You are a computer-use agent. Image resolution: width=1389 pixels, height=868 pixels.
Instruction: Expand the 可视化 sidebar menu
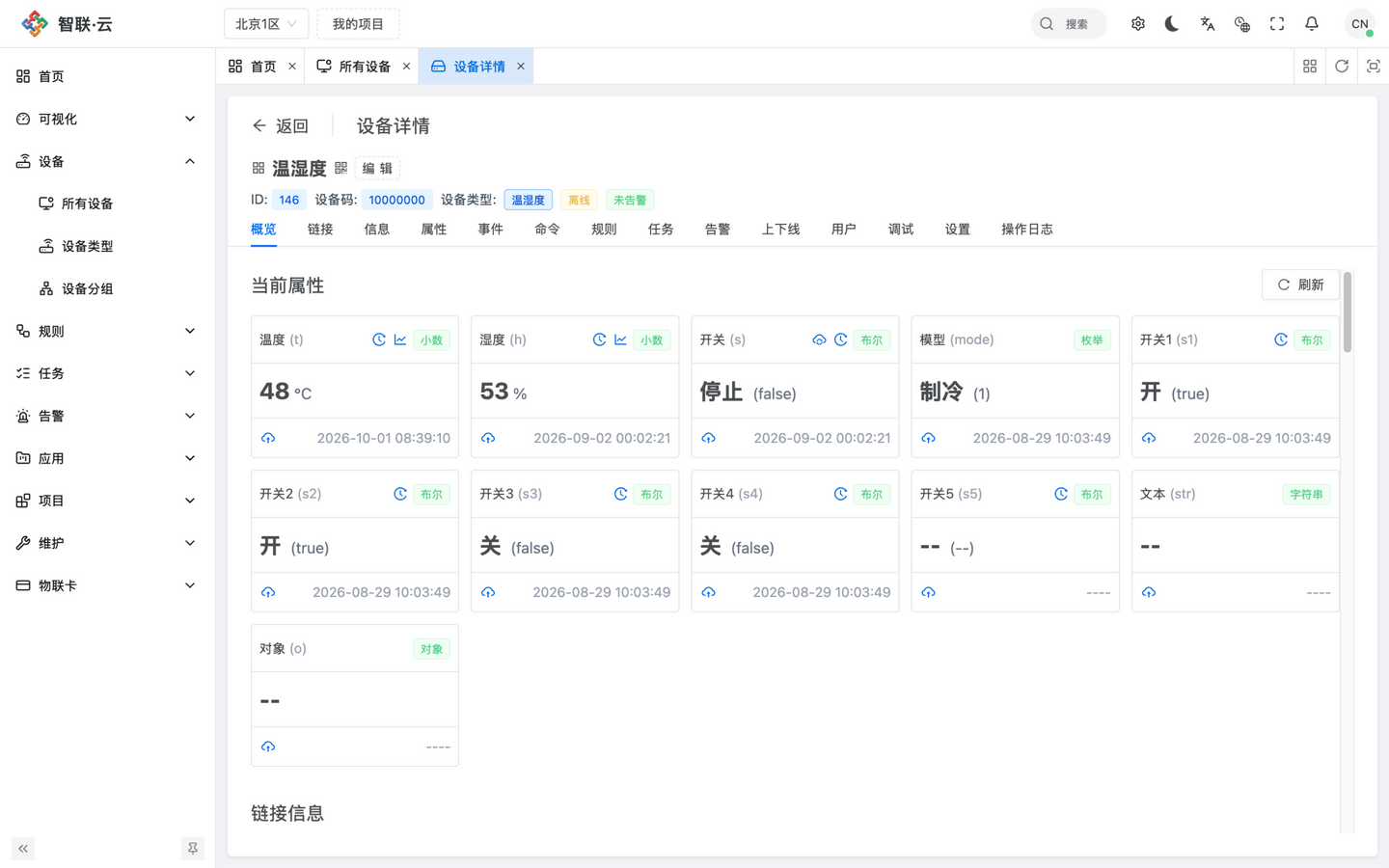point(106,119)
